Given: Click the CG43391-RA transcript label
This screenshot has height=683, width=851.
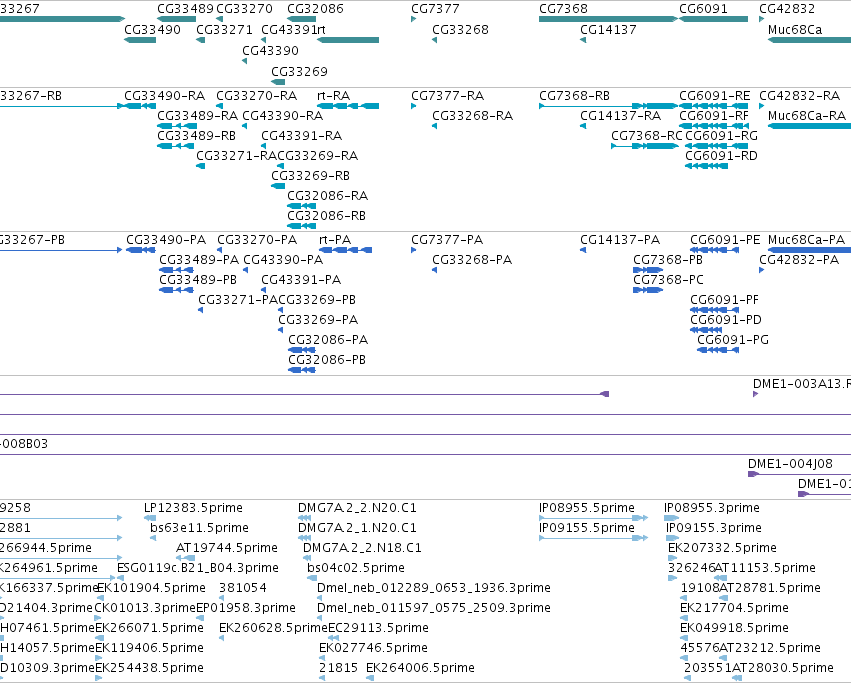Looking at the screenshot, I should point(301,136).
